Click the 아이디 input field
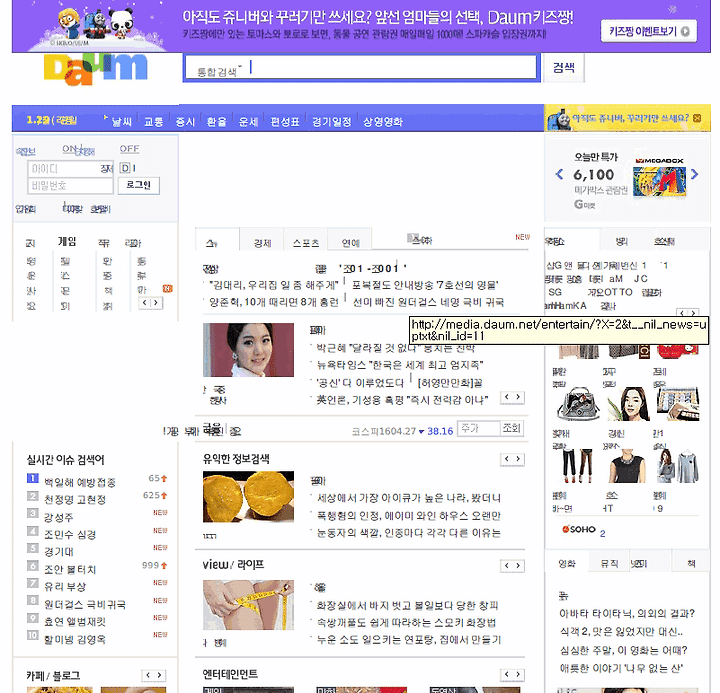 pos(70,169)
